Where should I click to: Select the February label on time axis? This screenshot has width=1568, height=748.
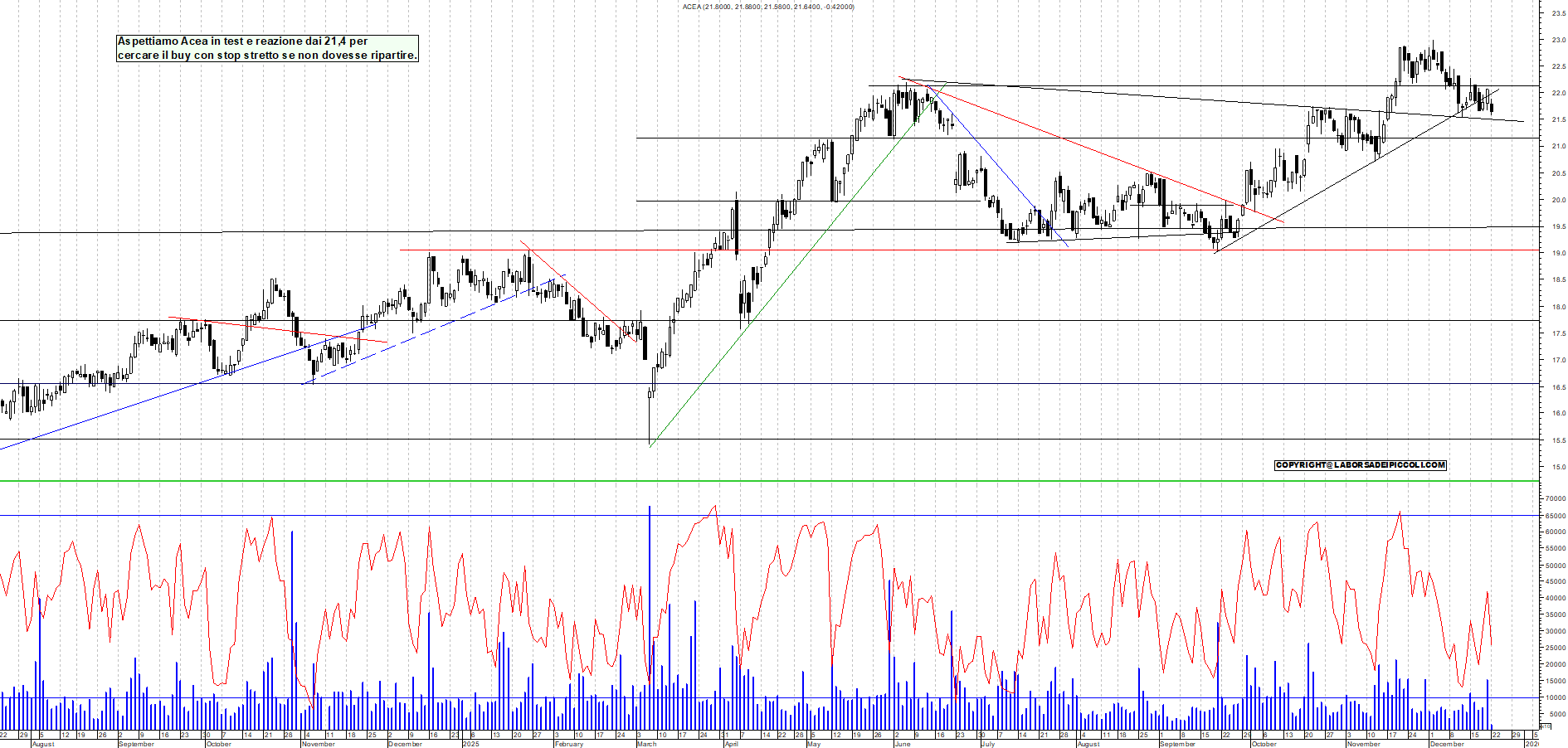coord(569,744)
